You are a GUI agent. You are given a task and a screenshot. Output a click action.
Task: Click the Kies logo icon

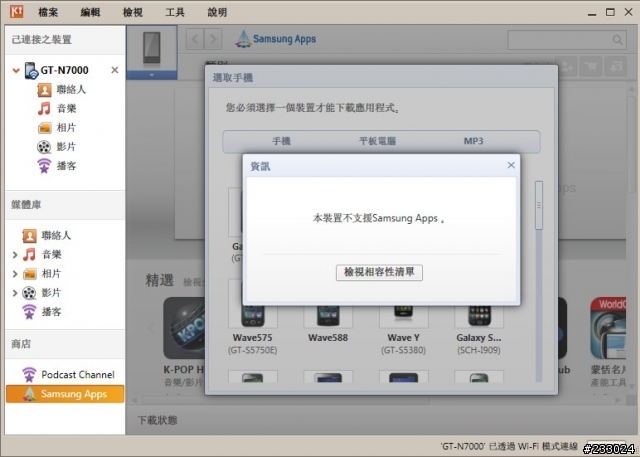pyautogui.click(x=17, y=11)
